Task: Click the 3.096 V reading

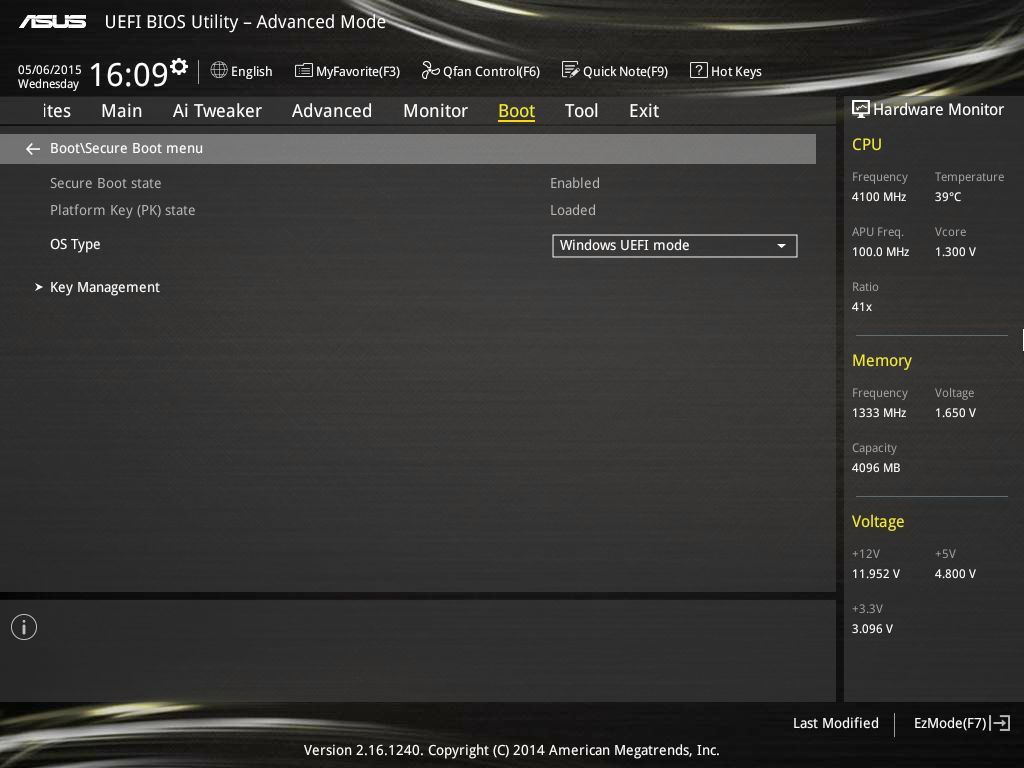Action: pyautogui.click(x=872, y=628)
